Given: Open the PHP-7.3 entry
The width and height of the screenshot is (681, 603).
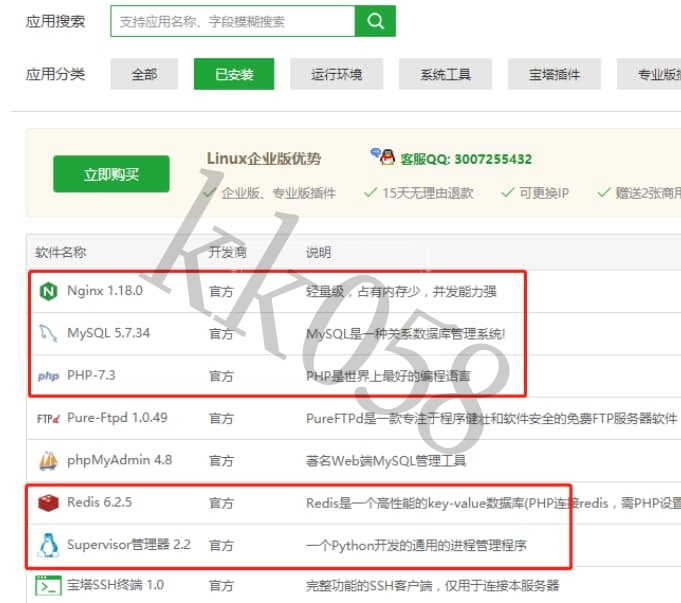Looking at the screenshot, I should tap(91, 375).
